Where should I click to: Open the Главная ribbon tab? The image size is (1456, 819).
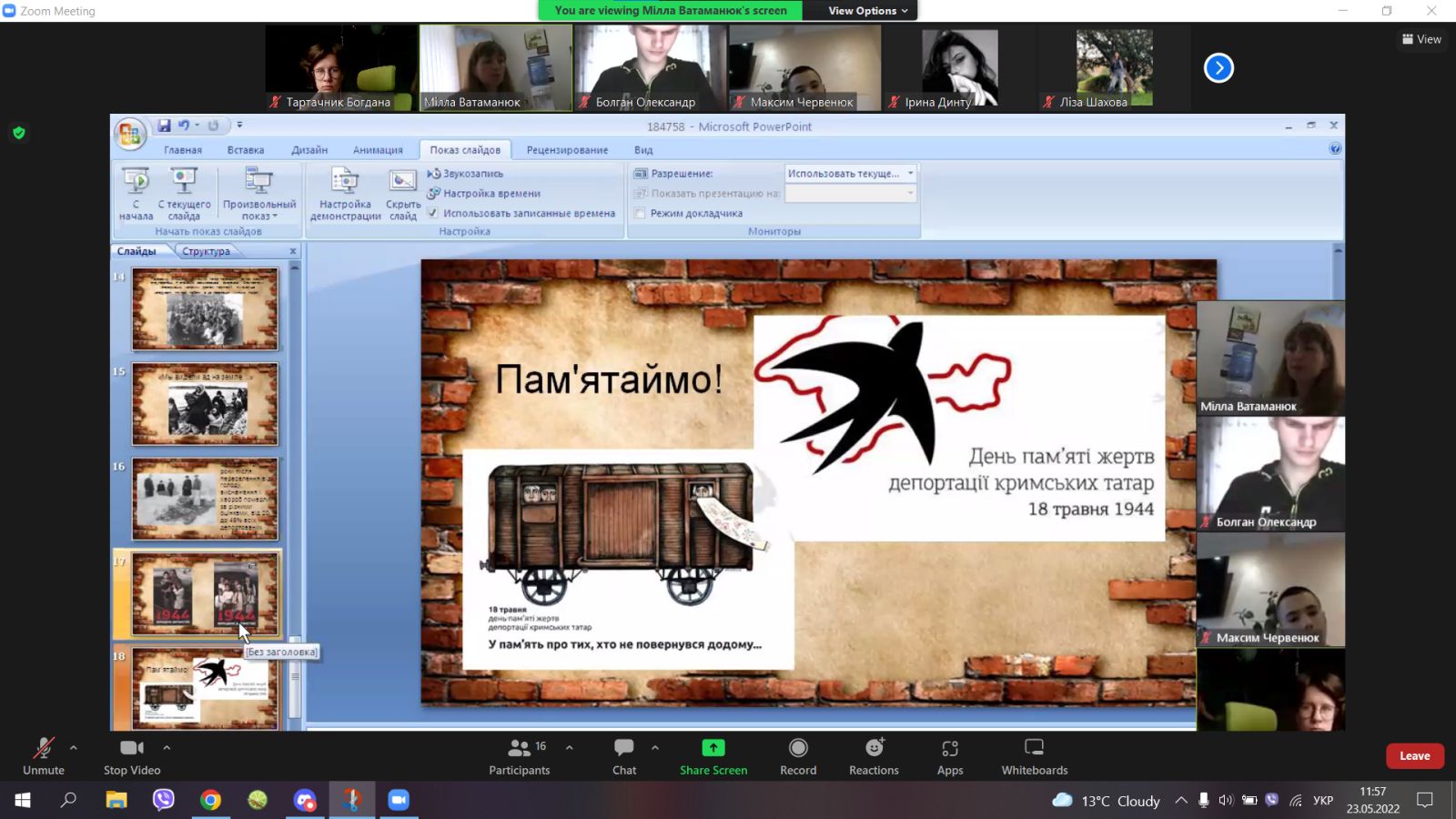183,149
